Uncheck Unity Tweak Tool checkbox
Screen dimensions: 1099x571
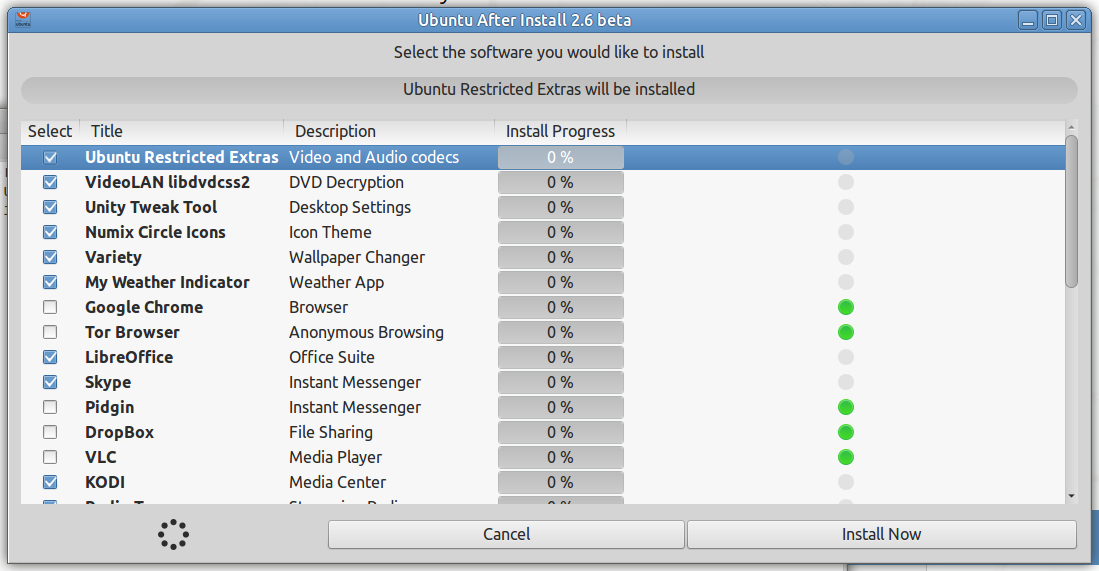coord(50,207)
